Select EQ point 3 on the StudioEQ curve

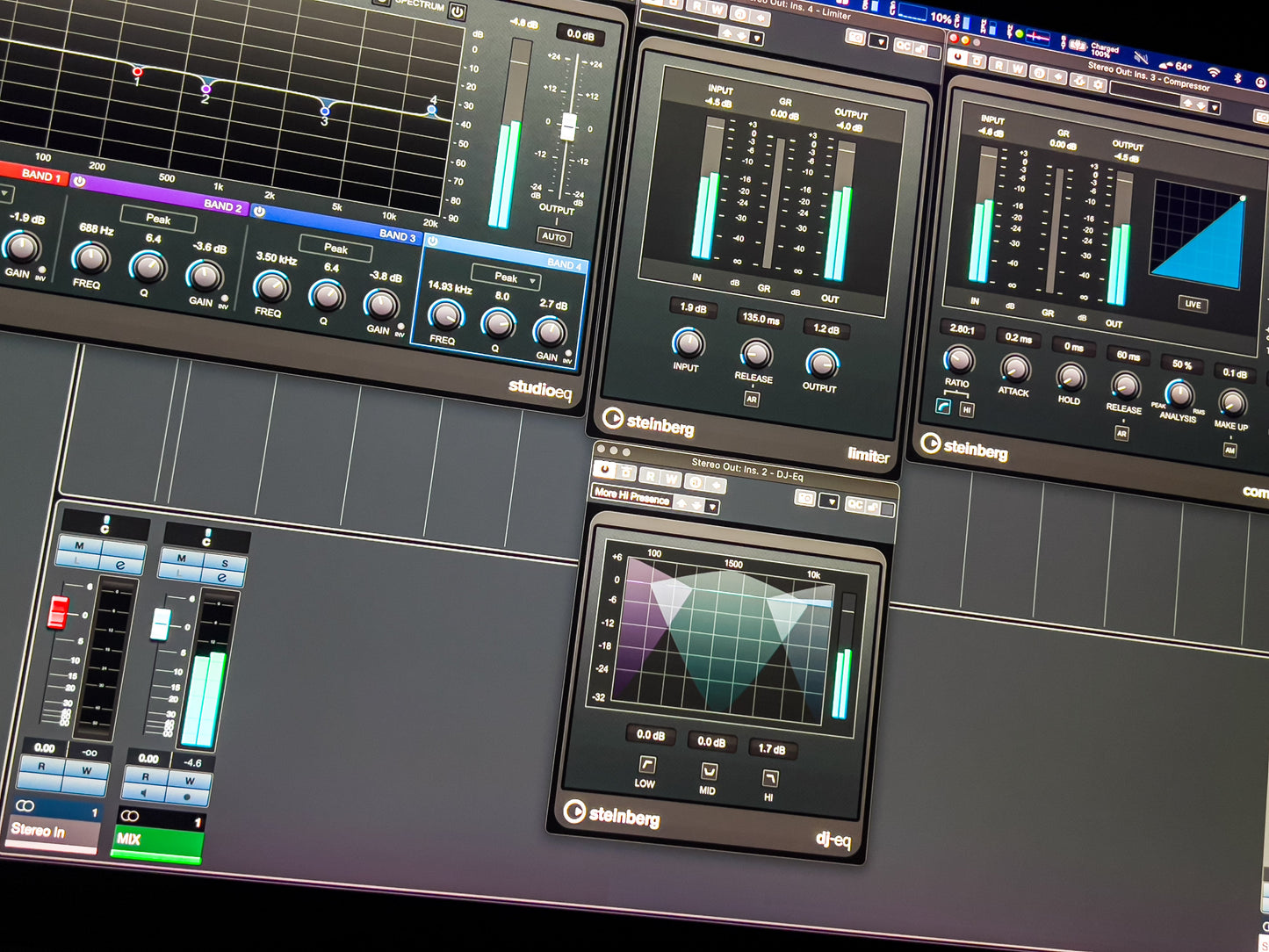pyautogui.click(x=326, y=111)
